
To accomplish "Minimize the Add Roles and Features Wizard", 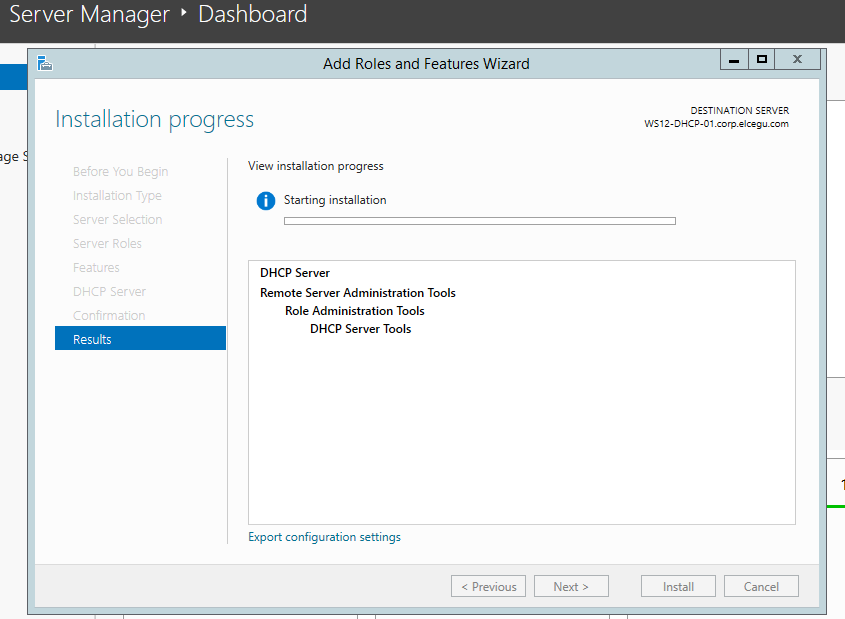I will (x=734, y=60).
